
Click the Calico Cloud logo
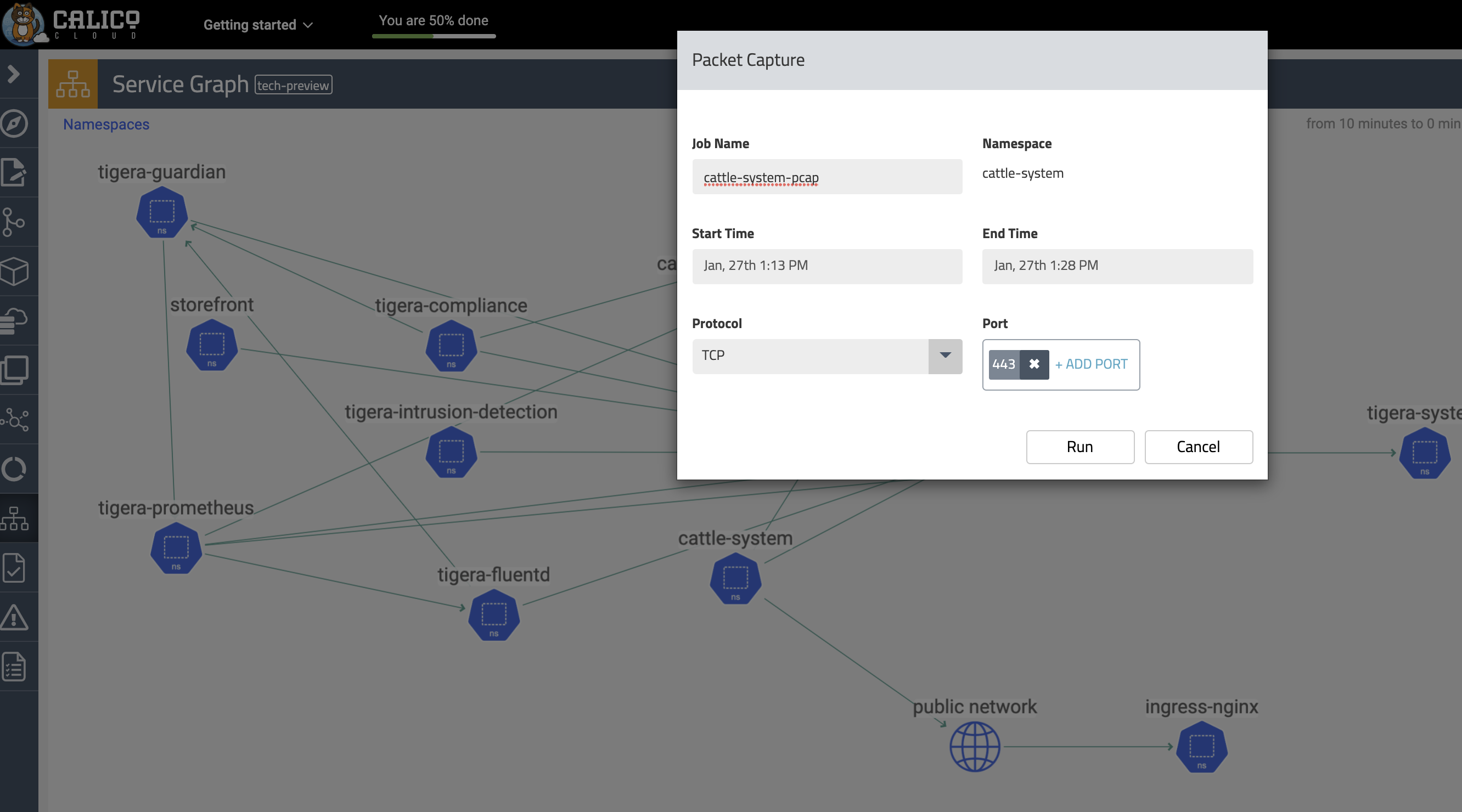coord(71,24)
